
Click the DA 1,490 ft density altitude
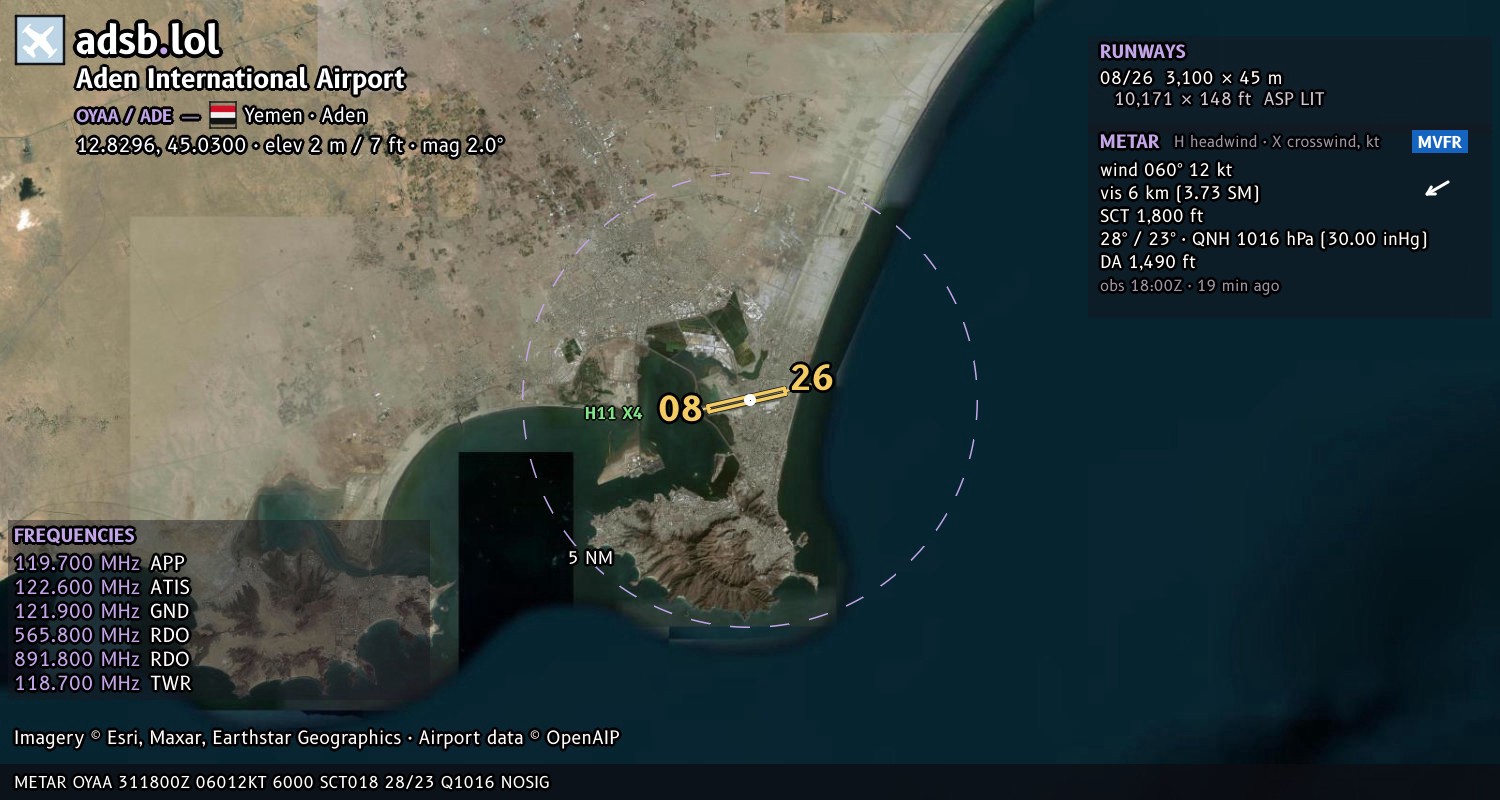coord(1148,262)
